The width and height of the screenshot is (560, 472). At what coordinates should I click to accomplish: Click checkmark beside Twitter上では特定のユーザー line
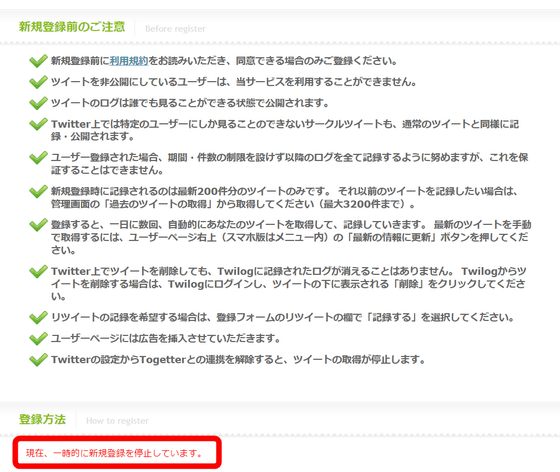click(38, 124)
